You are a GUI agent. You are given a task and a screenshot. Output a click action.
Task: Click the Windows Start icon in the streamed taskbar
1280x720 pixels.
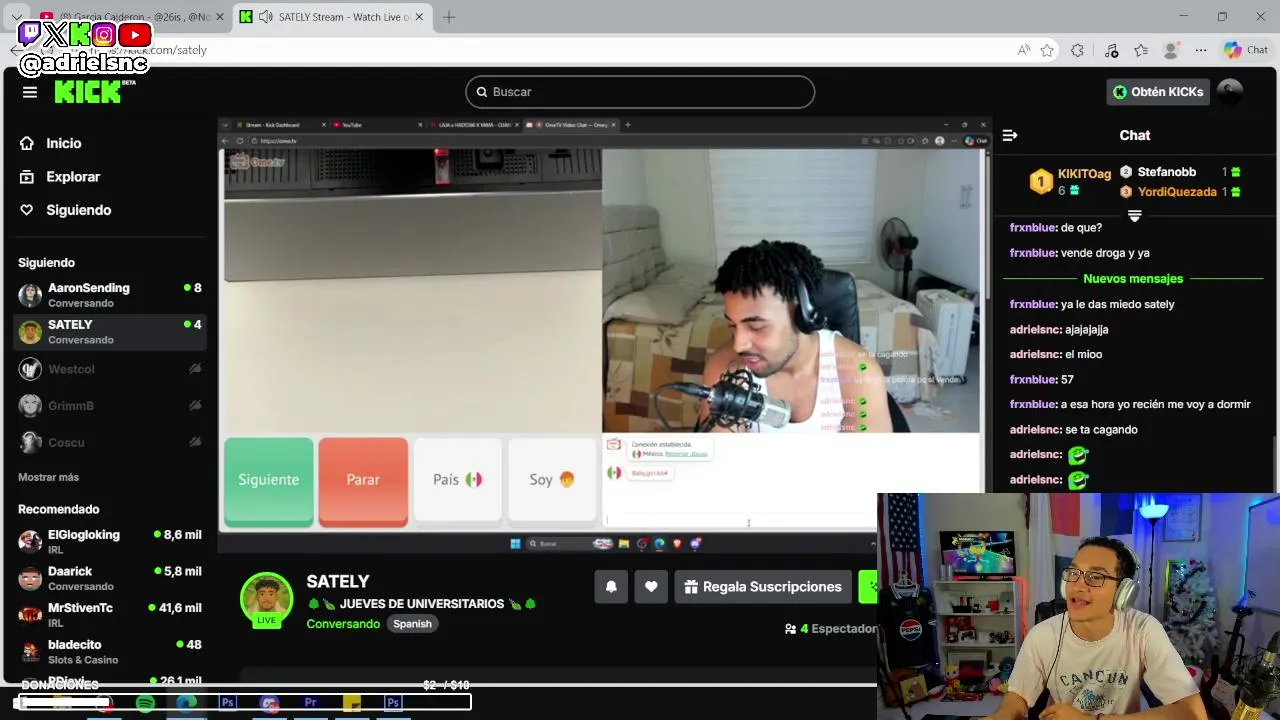(x=515, y=544)
